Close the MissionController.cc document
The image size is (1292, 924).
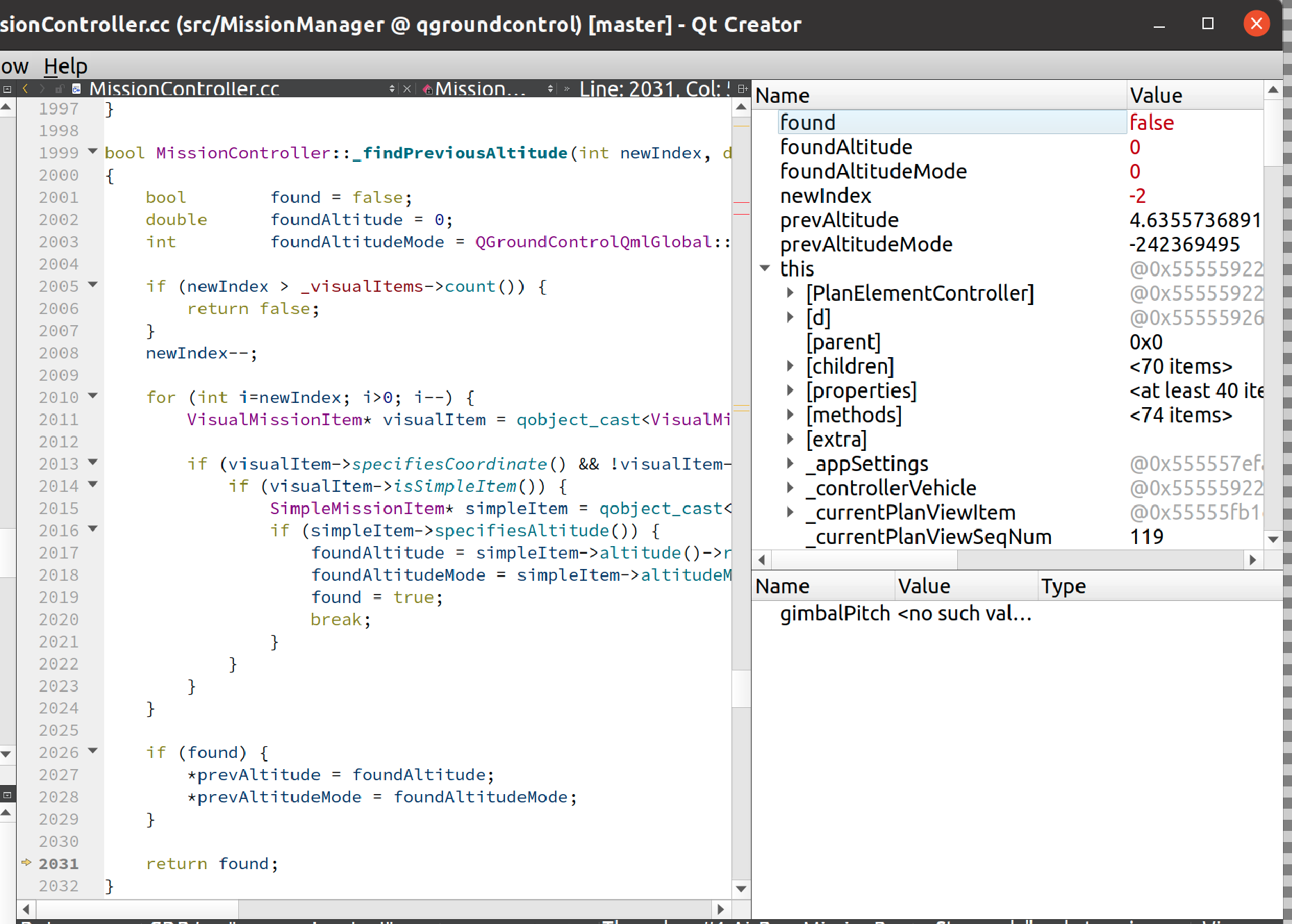408,89
